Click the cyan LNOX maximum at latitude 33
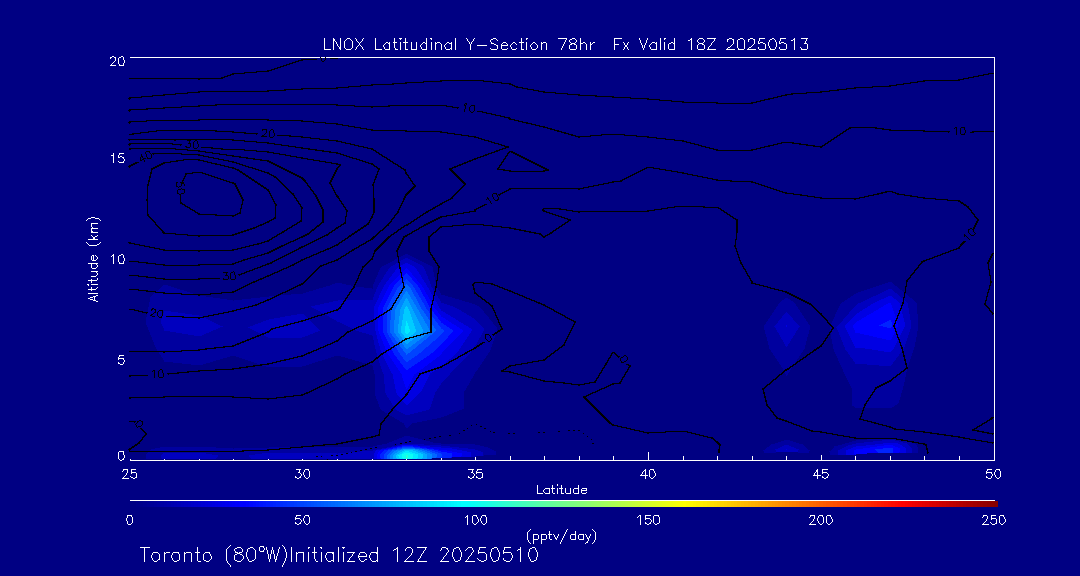 pyautogui.click(x=406, y=322)
